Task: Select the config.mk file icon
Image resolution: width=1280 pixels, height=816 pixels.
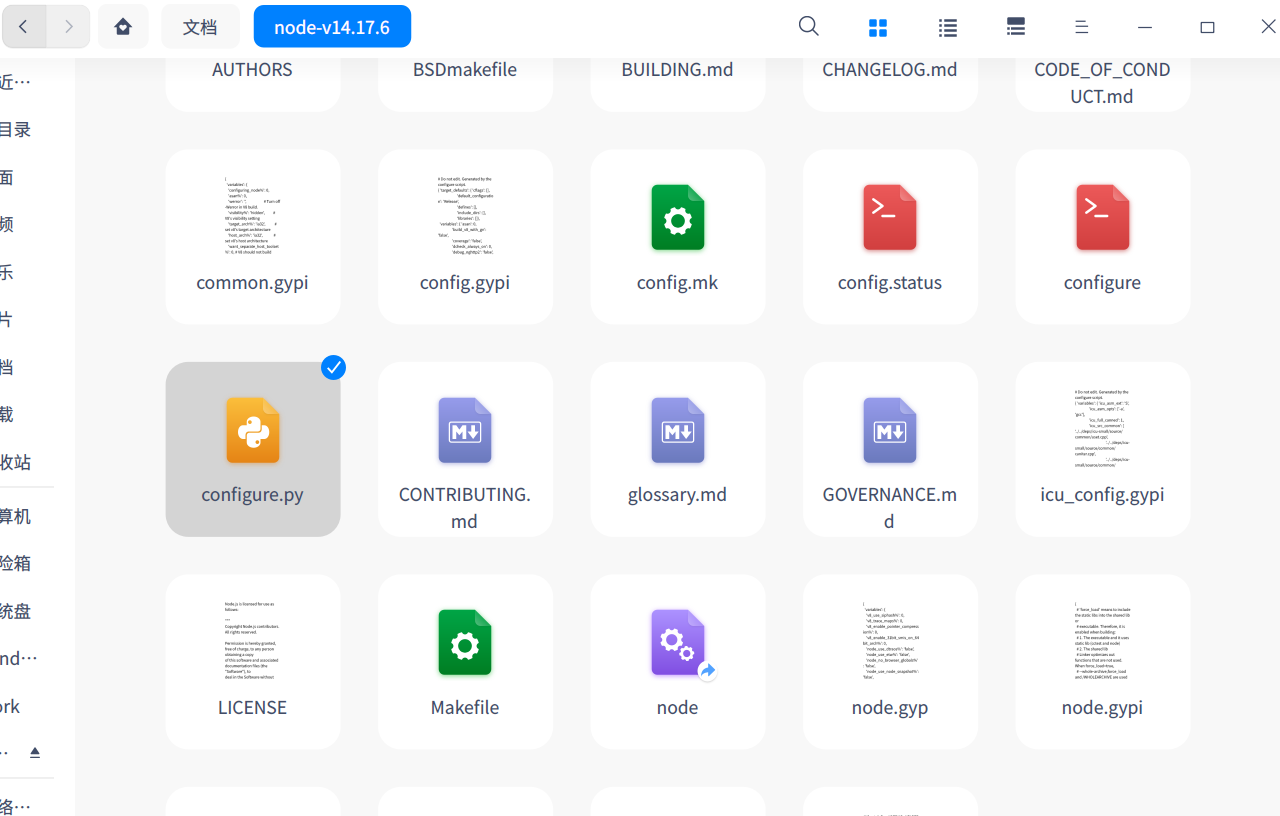Action: 678,217
